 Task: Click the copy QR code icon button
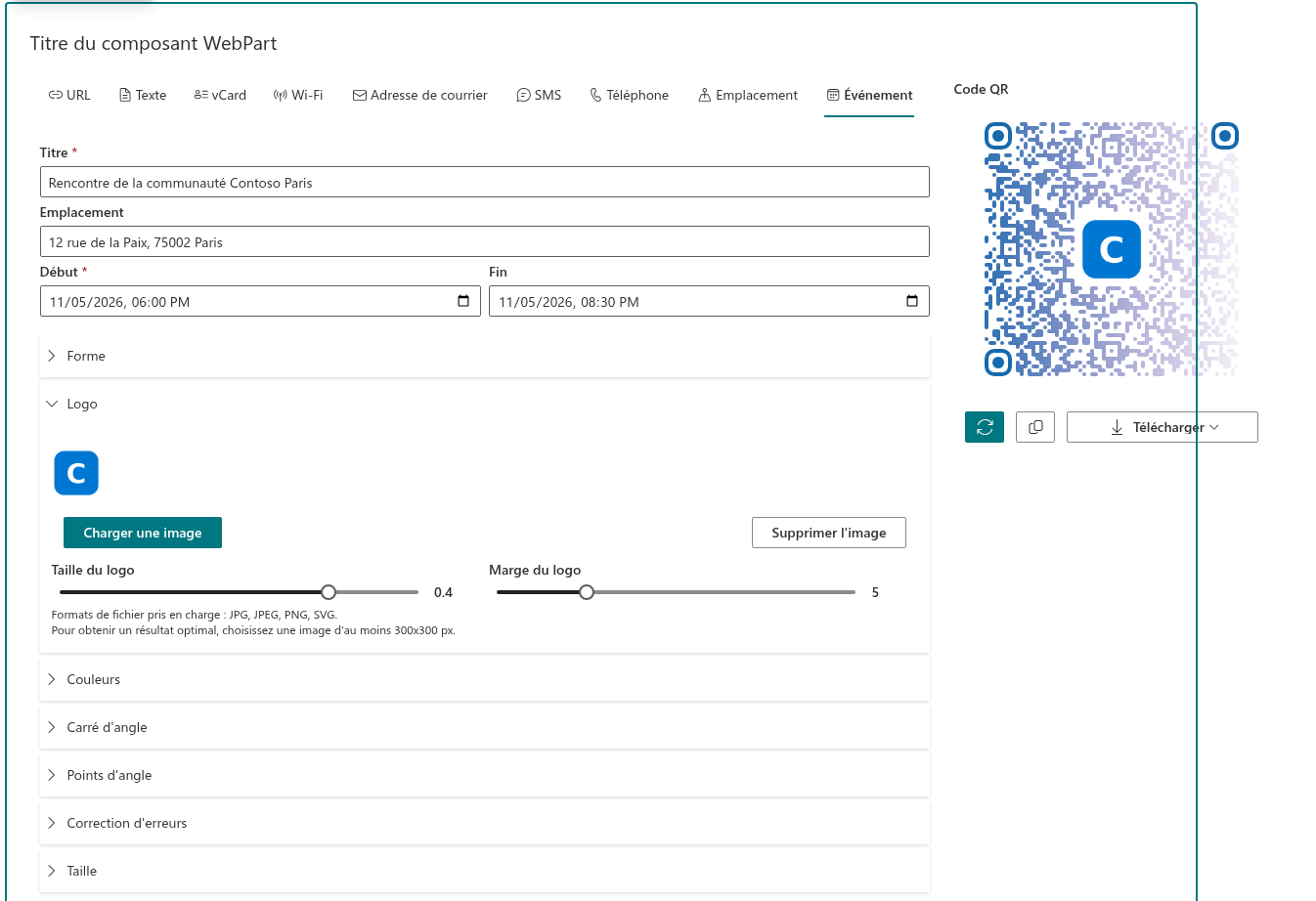(1035, 427)
